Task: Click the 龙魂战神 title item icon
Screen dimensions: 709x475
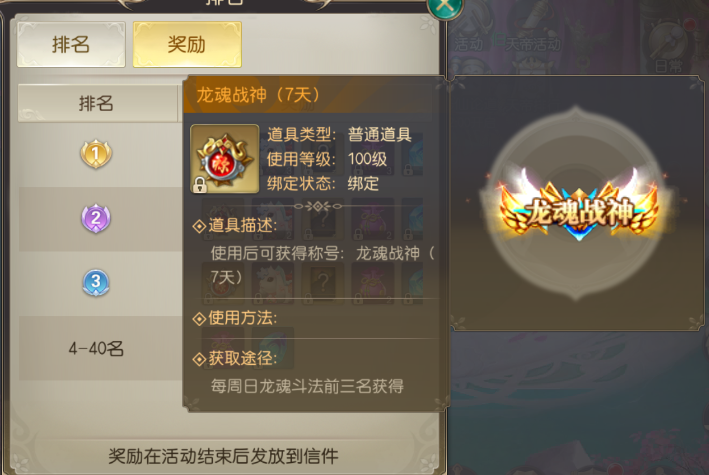Action: (225, 159)
